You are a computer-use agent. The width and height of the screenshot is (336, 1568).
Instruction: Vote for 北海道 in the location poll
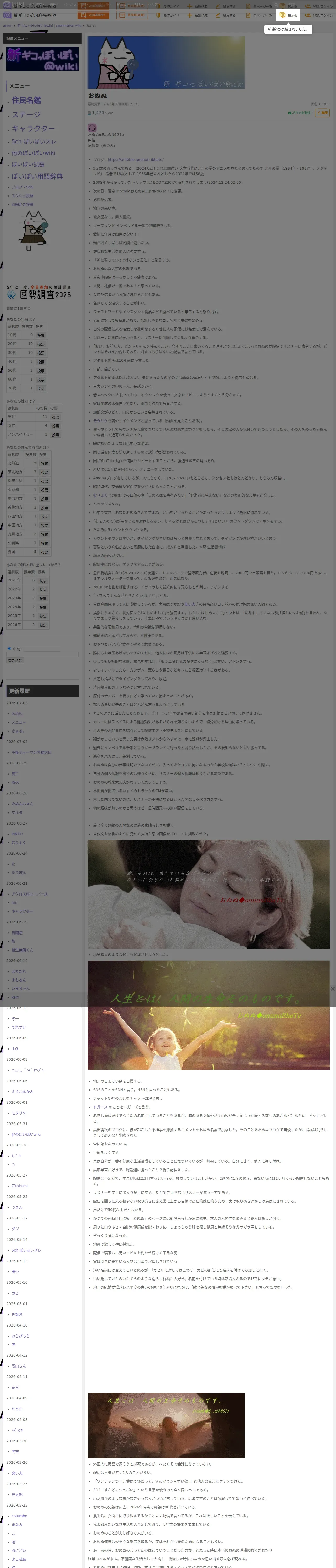(x=44, y=463)
